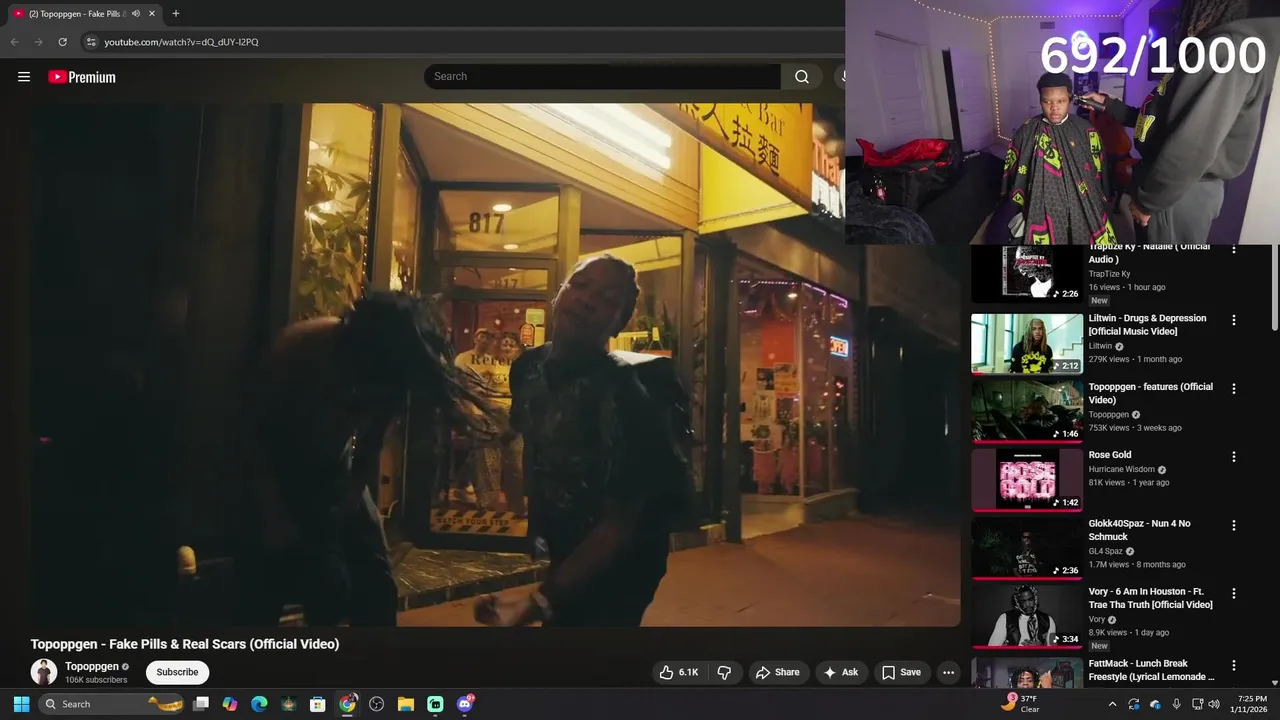1280x720 pixels.
Task: Open more actions ellipsis under video
Action: tap(948, 673)
